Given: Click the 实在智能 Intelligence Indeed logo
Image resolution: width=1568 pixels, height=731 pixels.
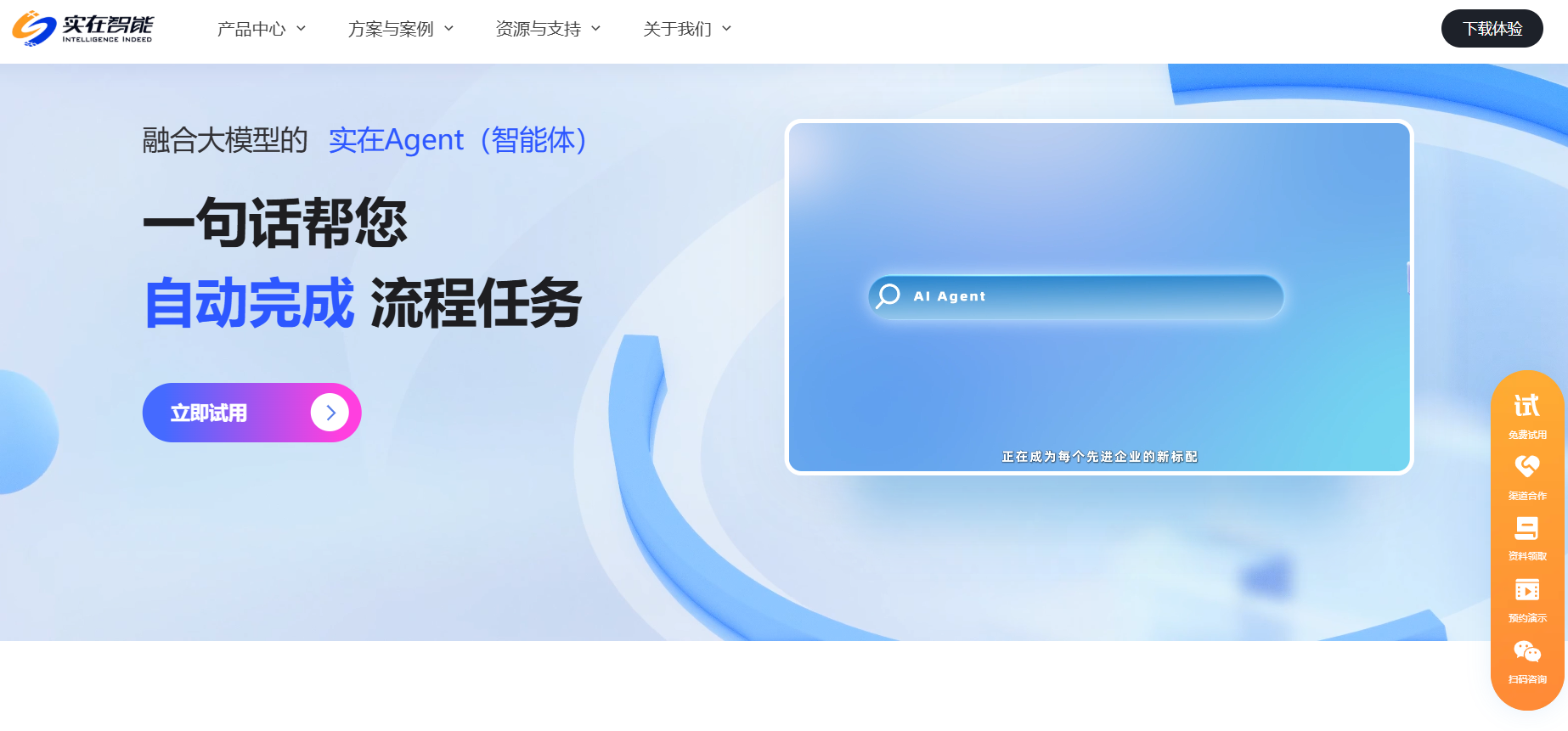Looking at the screenshot, I should click(x=82, y=28).
